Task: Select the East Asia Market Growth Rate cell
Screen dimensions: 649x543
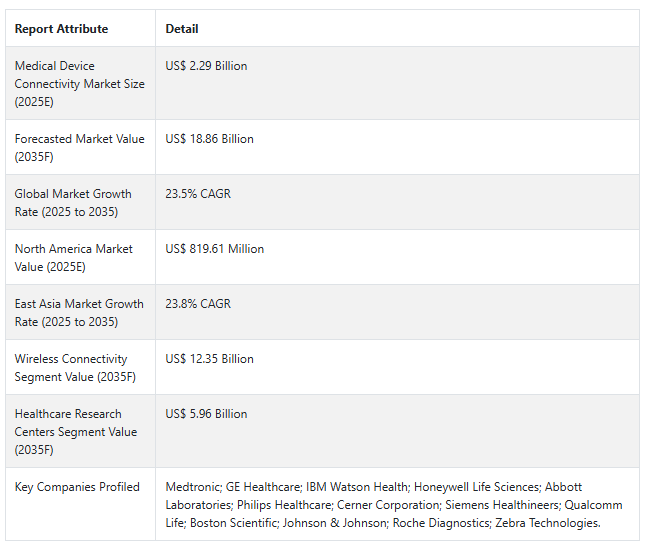Action: click(79, 313)
